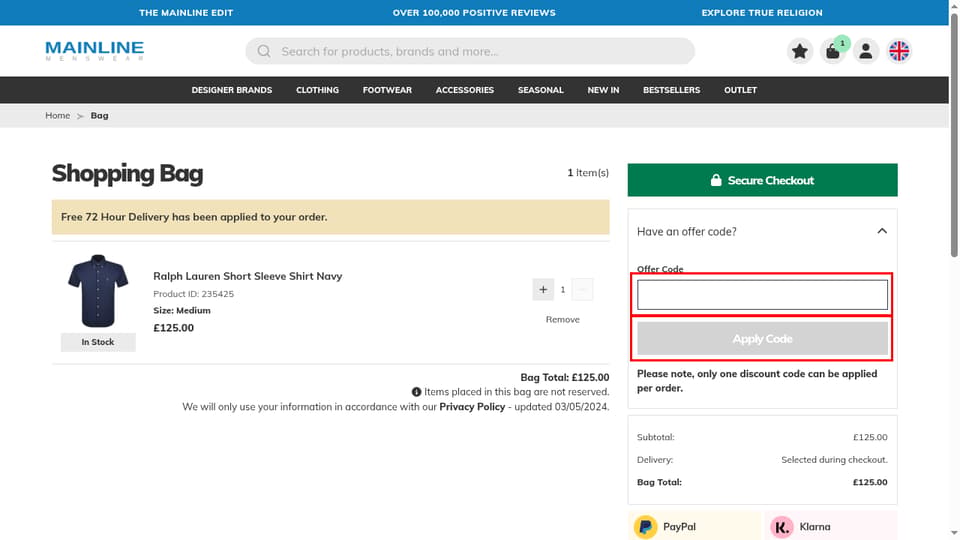This screenshot has height=540, width=960.
Task: Open the Privacy Policy link
Action: click(472, 407)
